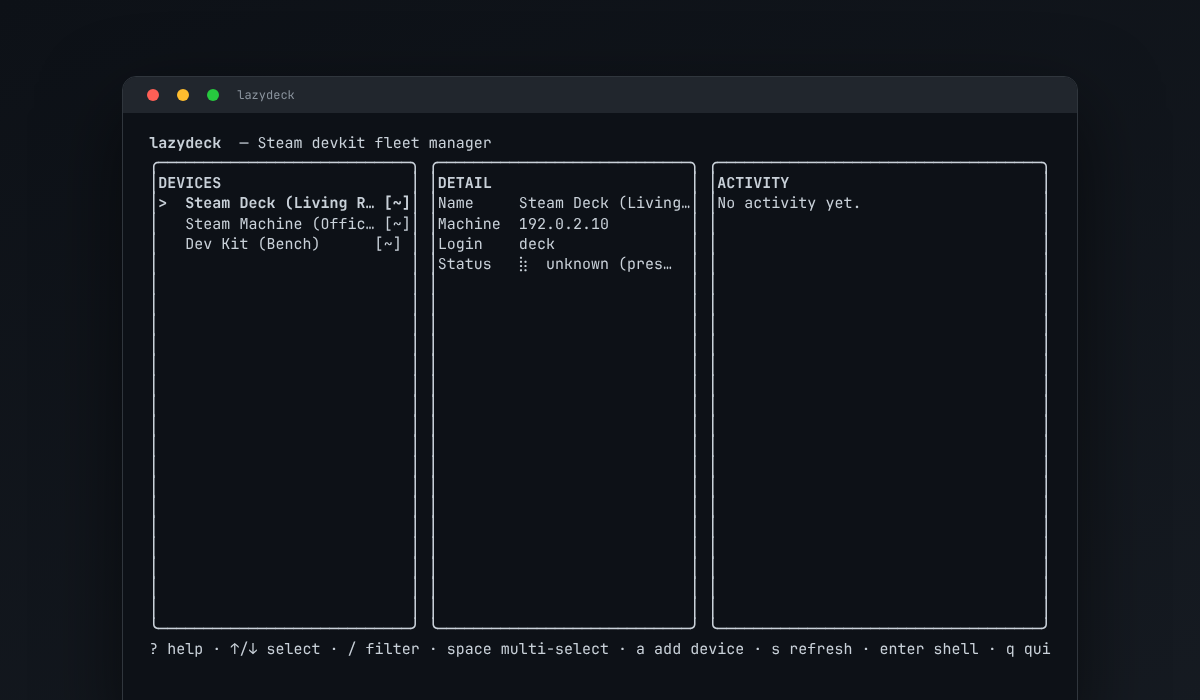The height and width of the screenshot is (700, 1200).
Task: Click the DEVICES panel heading
Action: pos(190,183)
